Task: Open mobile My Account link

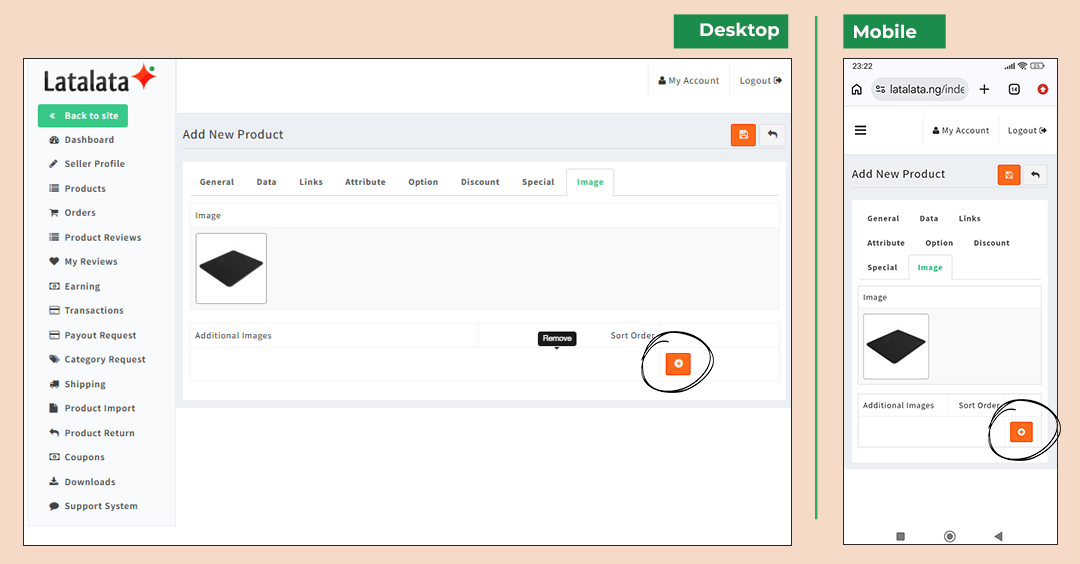Action: [x=960, y=131]
